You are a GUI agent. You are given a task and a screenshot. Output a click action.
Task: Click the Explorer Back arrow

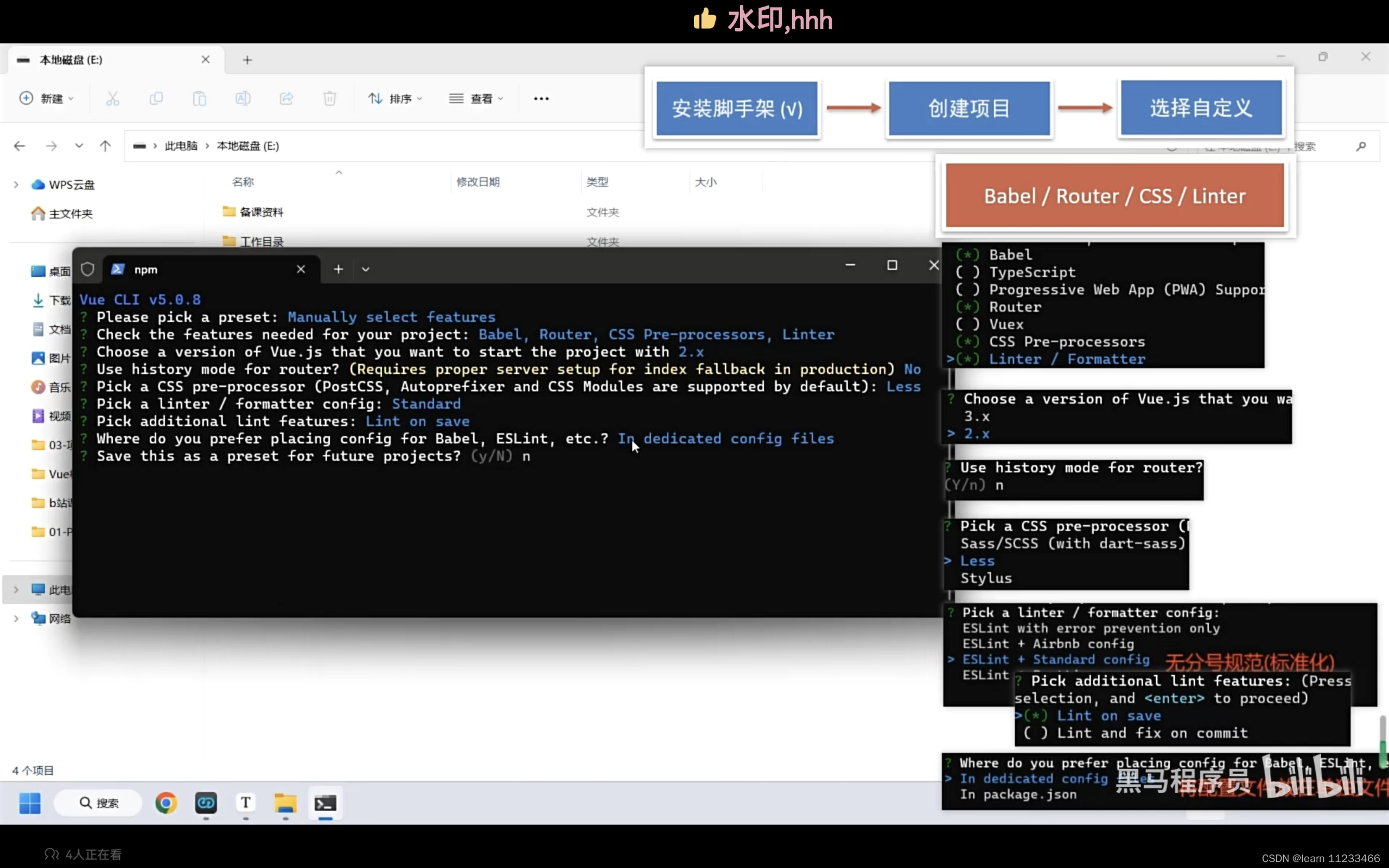tap(20, 146)
